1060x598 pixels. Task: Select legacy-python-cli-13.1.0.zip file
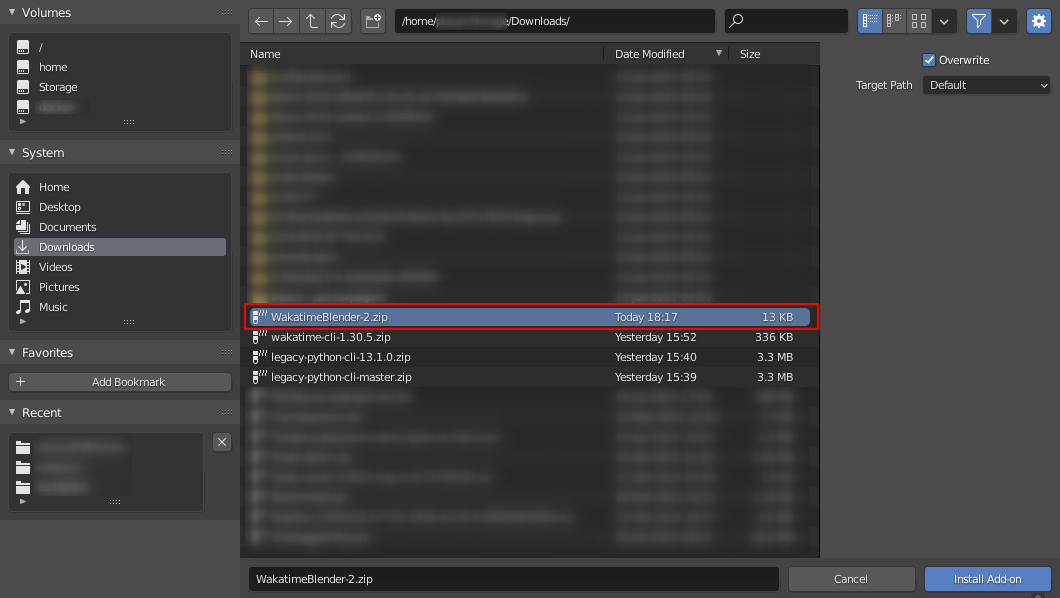click(531, 357)
